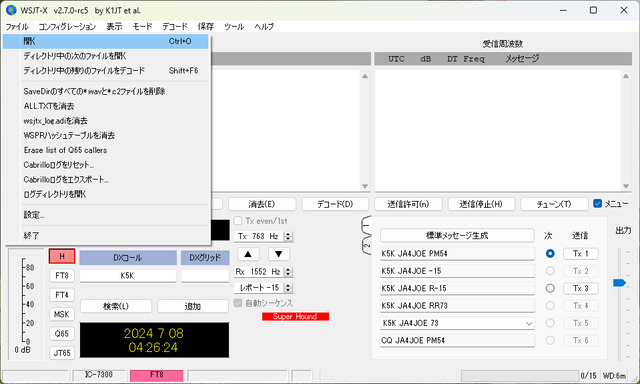Screen dimensions: 640x384
Task: Choose 終了 to exit
Action: 106,236
